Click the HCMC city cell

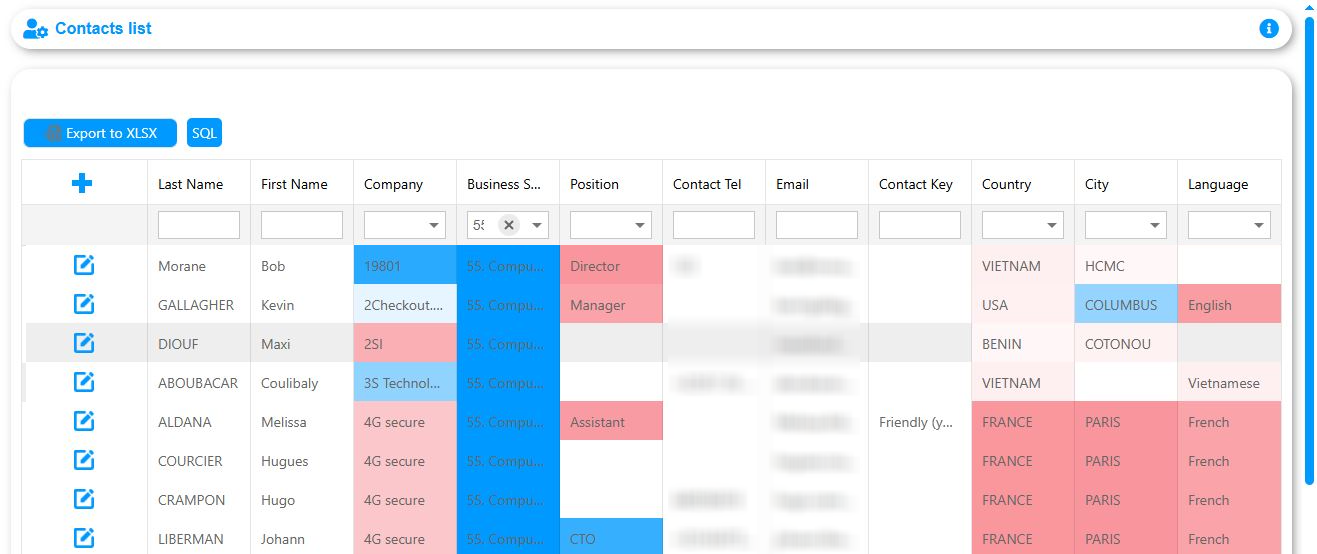(1126, 266)
